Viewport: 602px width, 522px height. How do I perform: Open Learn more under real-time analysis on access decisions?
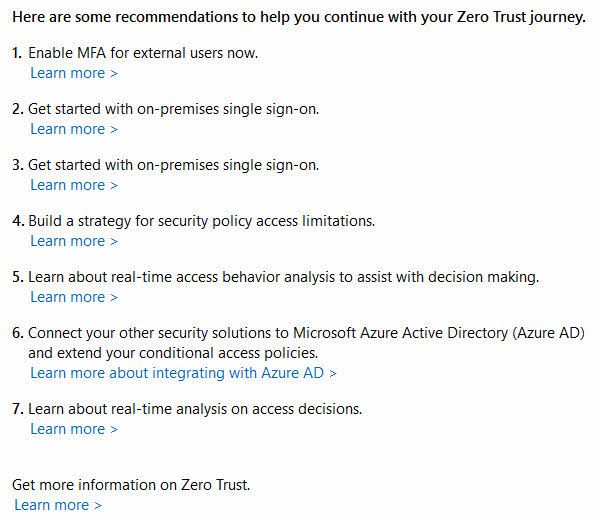74,429
